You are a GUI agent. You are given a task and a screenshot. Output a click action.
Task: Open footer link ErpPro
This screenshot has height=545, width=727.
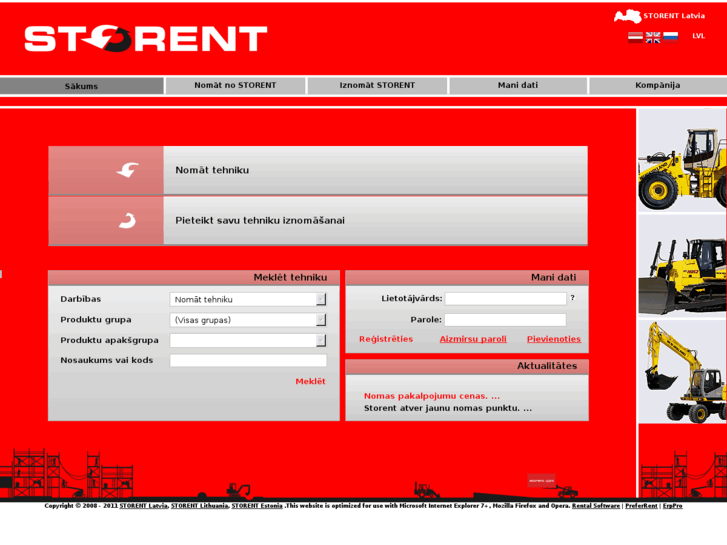click(x=672, y=506)
